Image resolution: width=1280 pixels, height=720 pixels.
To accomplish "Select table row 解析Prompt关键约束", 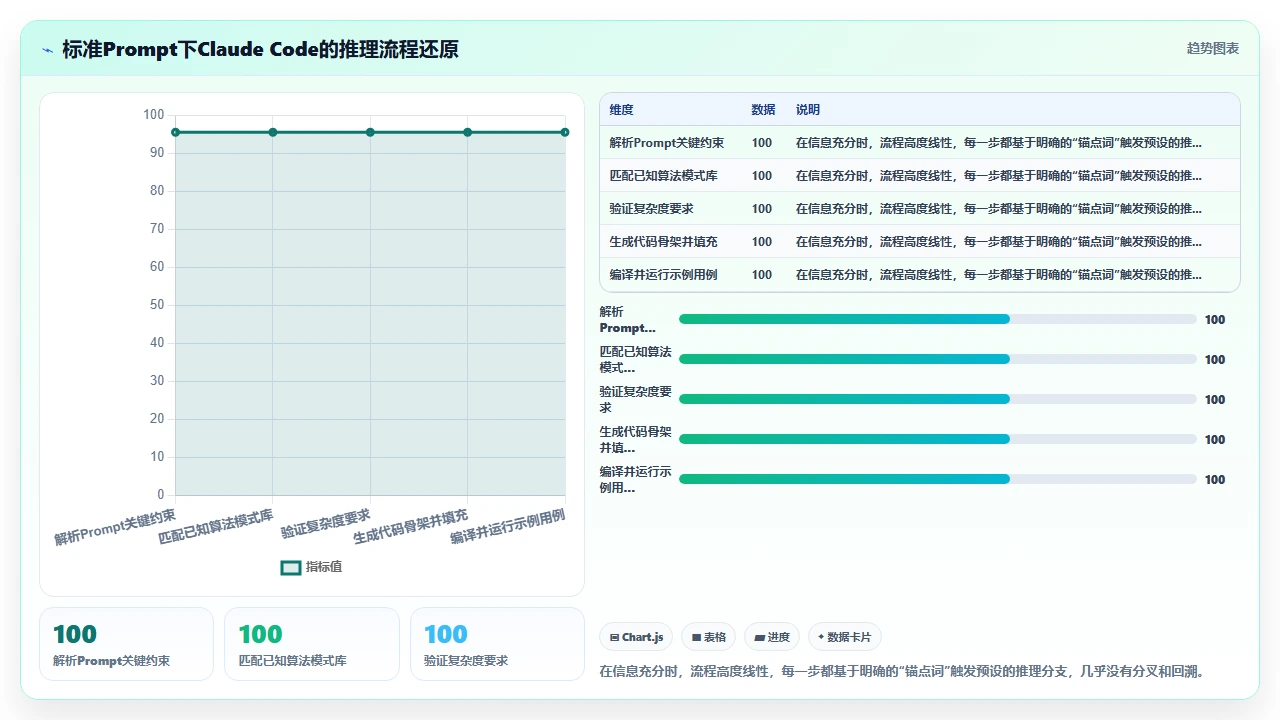I will tap(920, 143).
